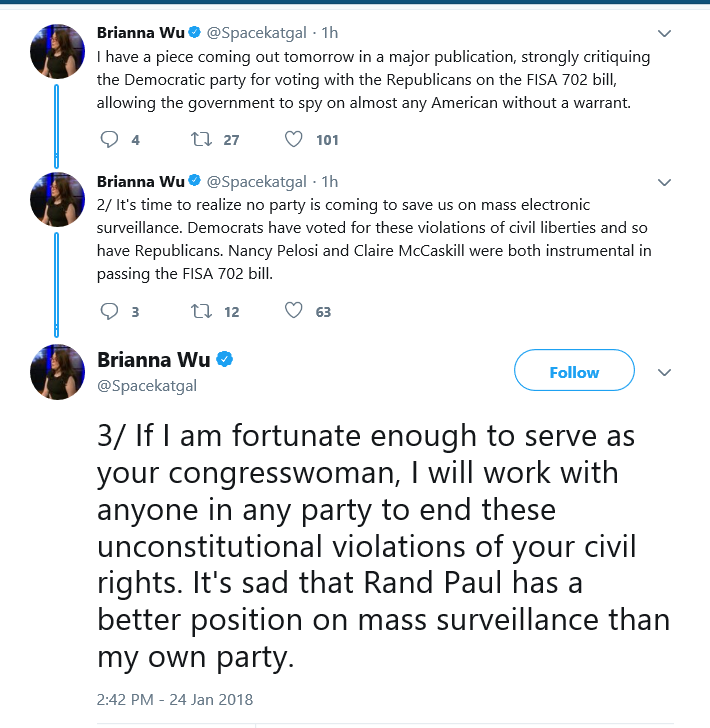
Task: Reply to the first FISA 702 tweet
Action: pos(110,139)
